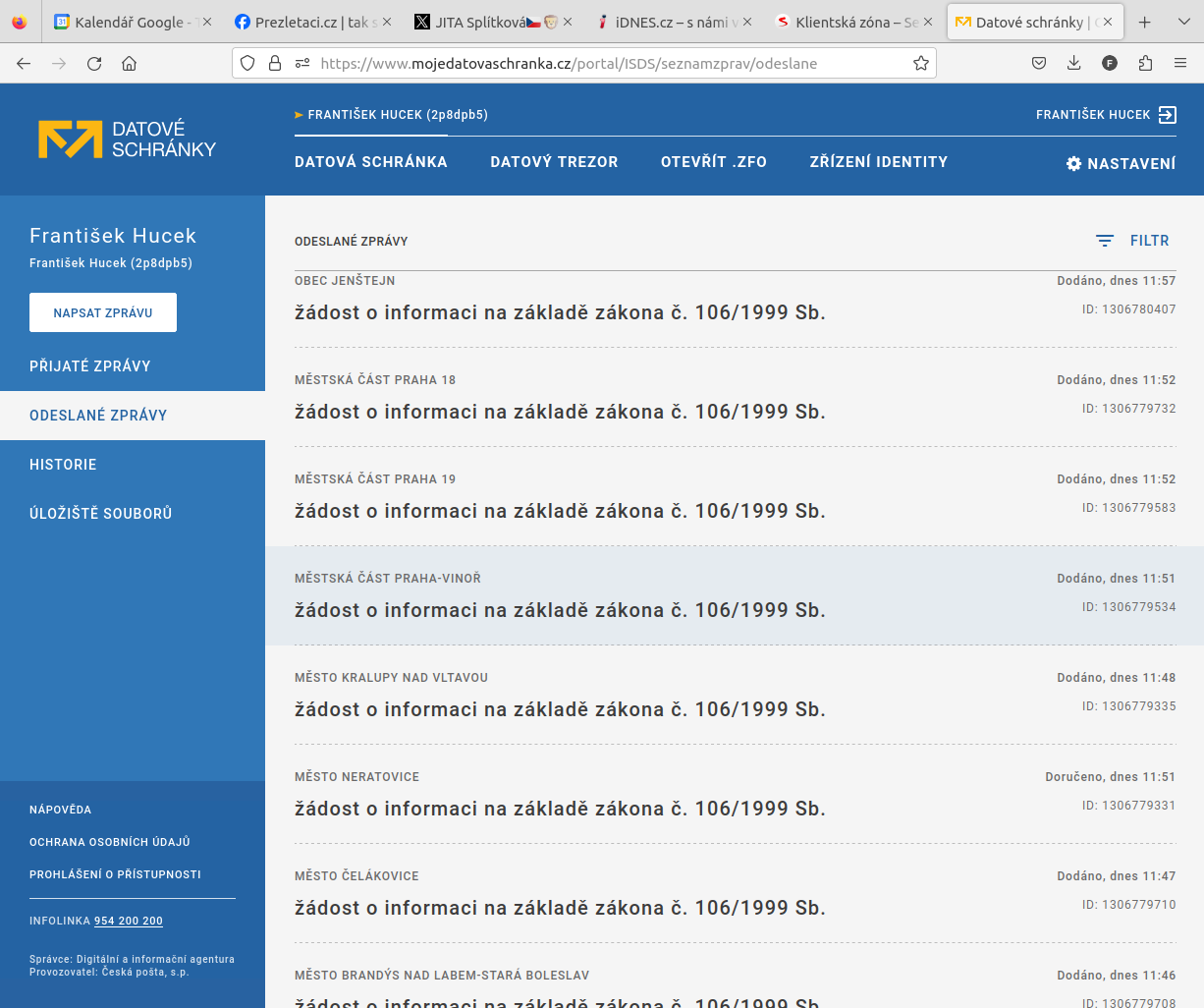This screenshot has width=1204, height=1008.
Task: Select Odeslané zprávy in the sidebar
Action: click(133, 416)
